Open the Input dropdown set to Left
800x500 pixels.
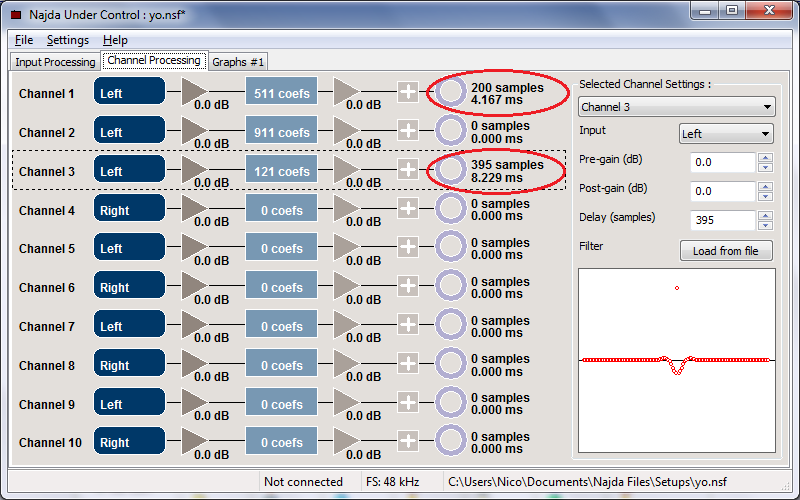coord(726,134)
